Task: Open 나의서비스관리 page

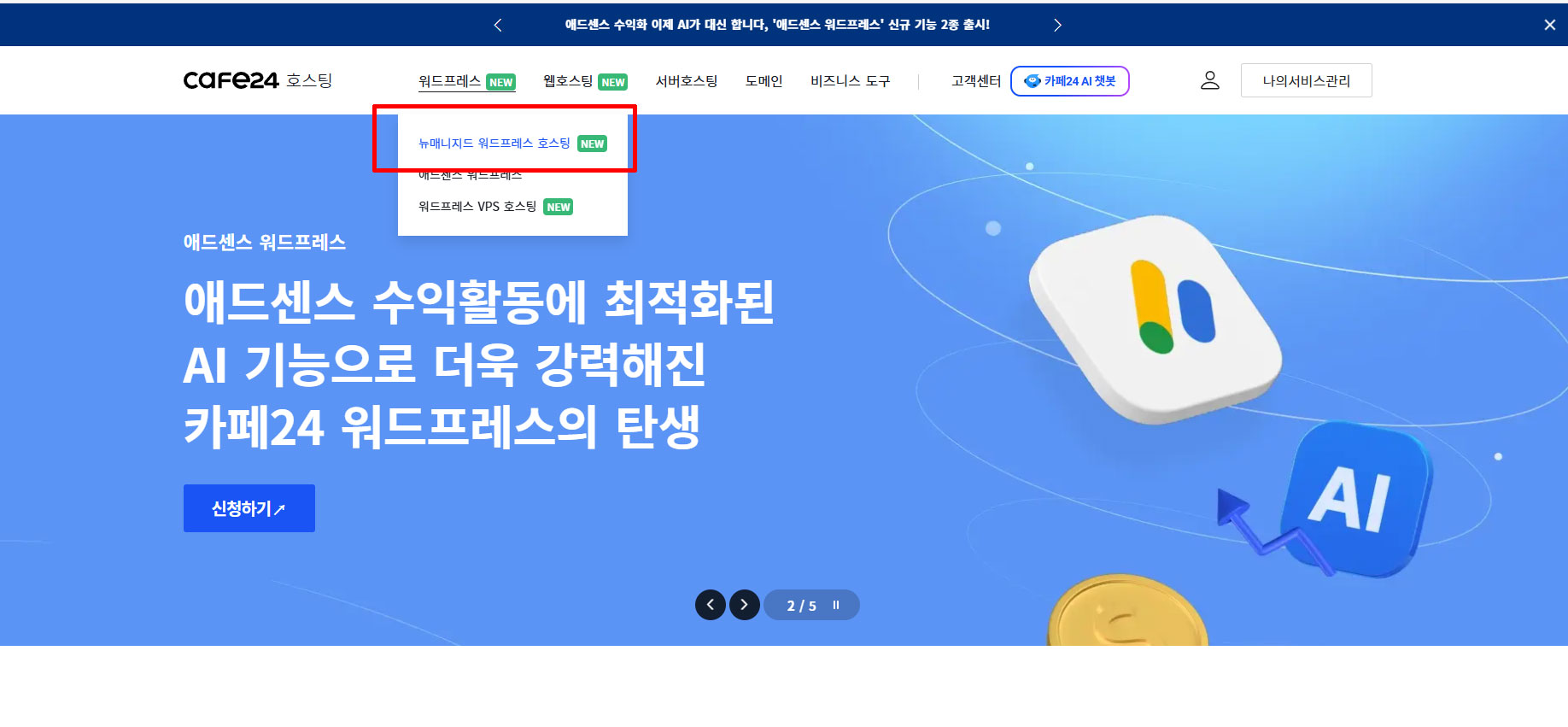Action: (1306, 80)
